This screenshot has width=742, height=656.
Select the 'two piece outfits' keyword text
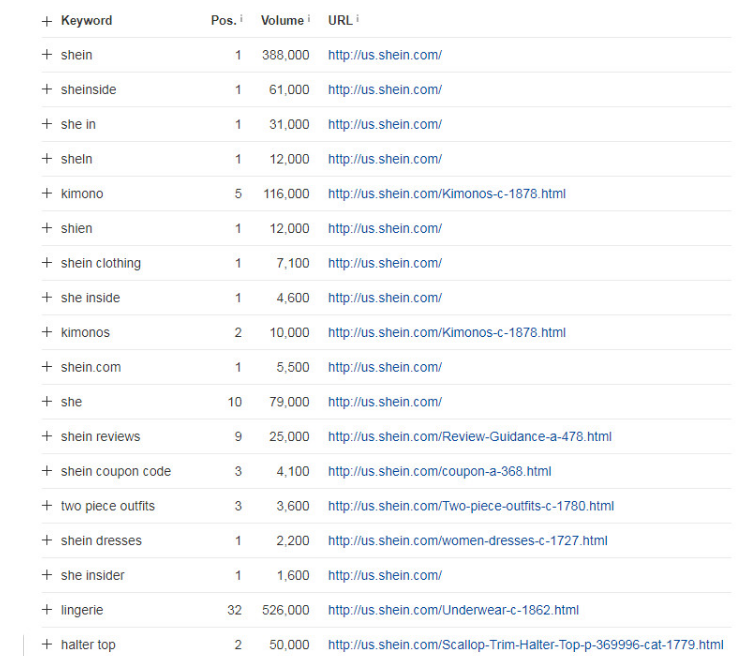coord(108,506)
